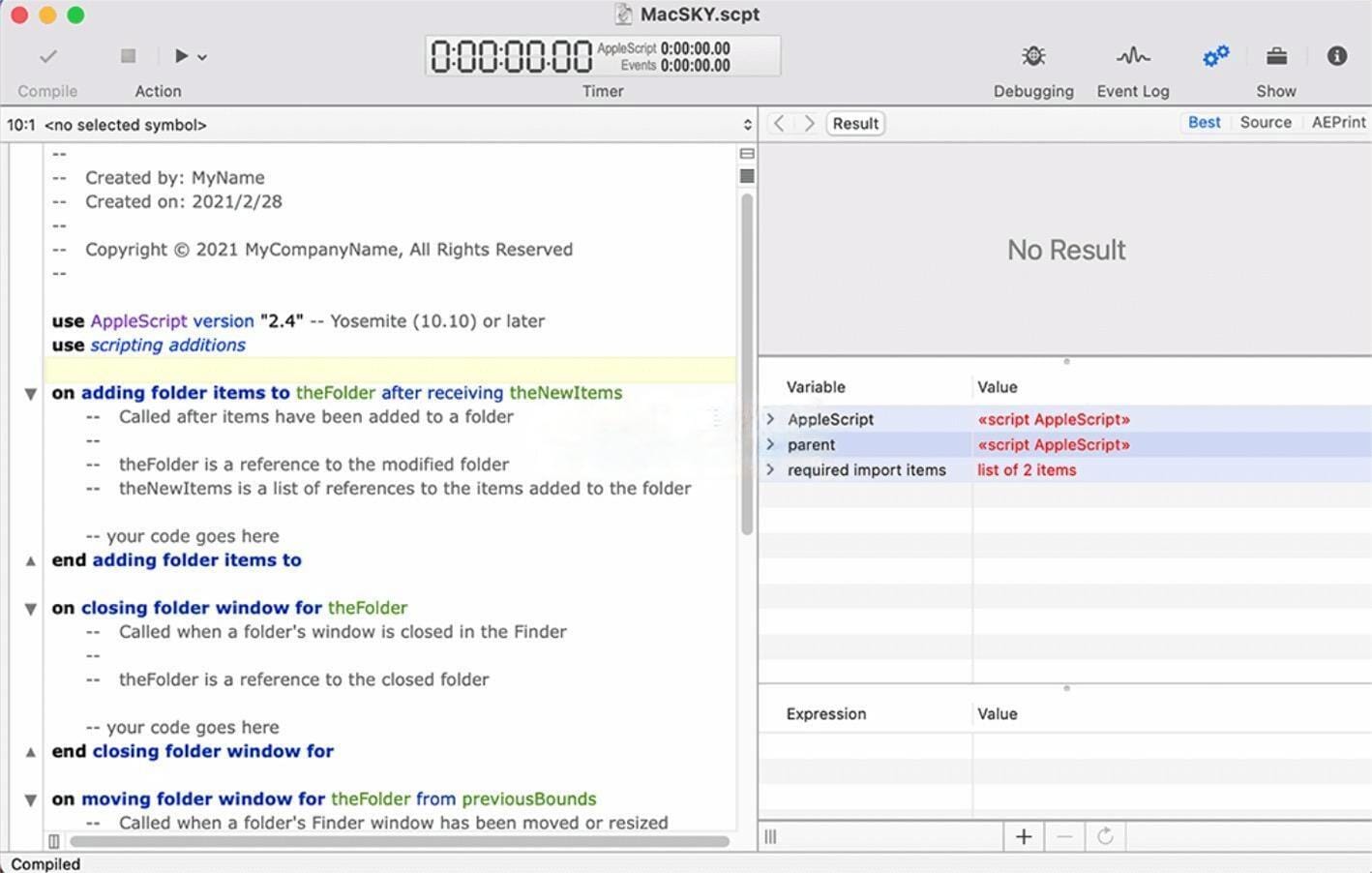Click the expression pane grip handle
The image size is (1372, 873).
pos(770,836)
